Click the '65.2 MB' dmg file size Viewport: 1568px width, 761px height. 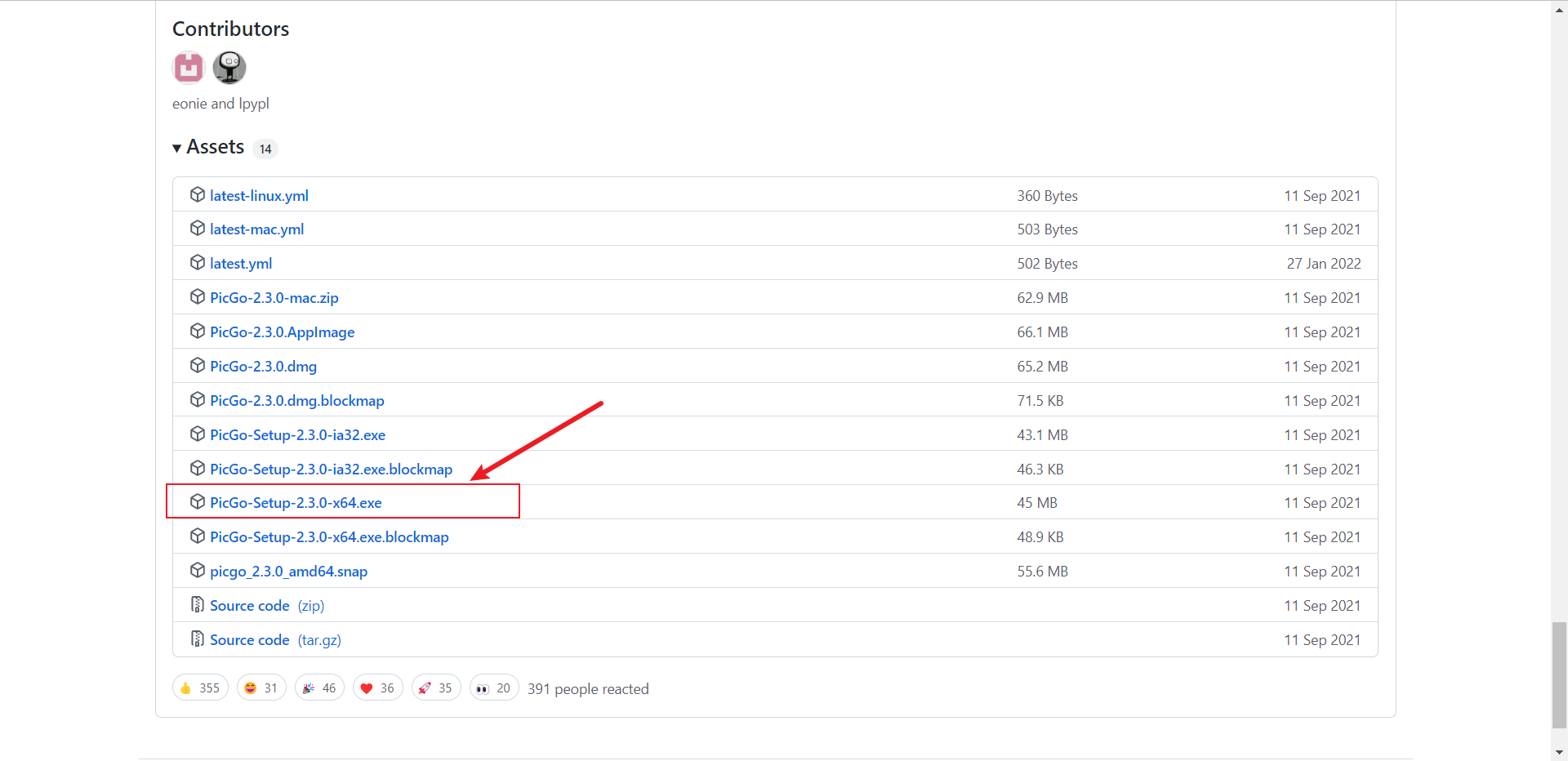click(1043, 367)
